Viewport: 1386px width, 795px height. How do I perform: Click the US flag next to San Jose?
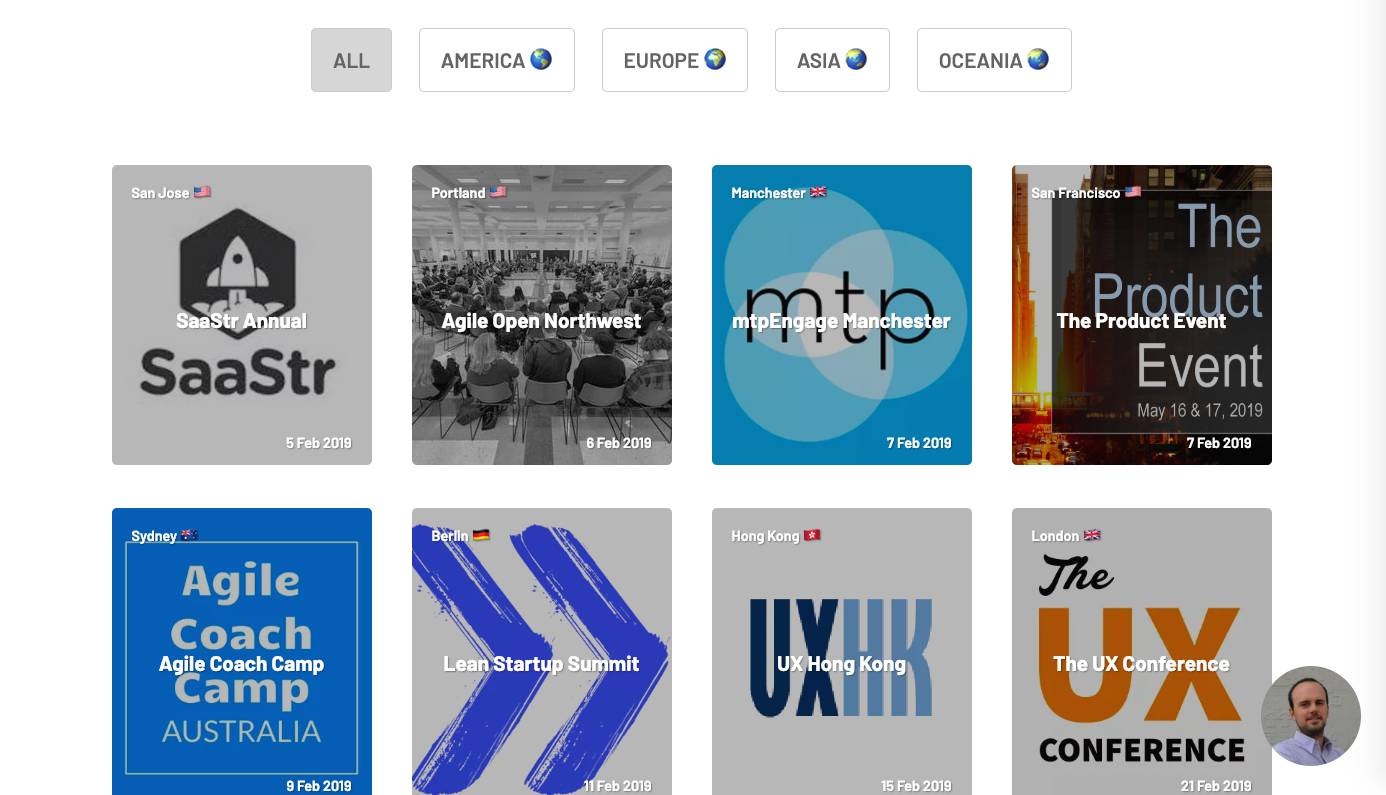coord(202,192)
